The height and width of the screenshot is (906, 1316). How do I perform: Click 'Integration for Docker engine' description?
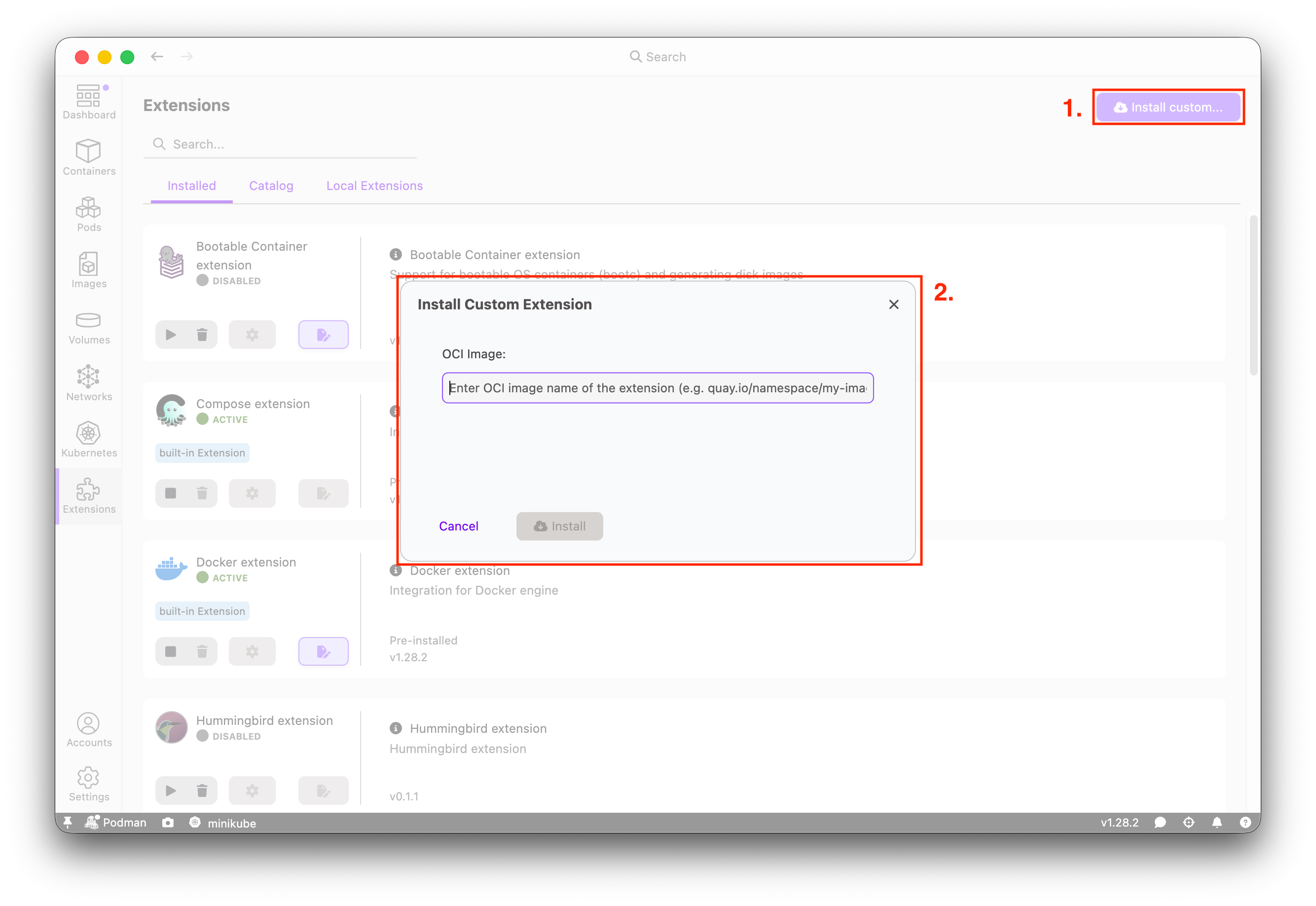click(474, 590)
